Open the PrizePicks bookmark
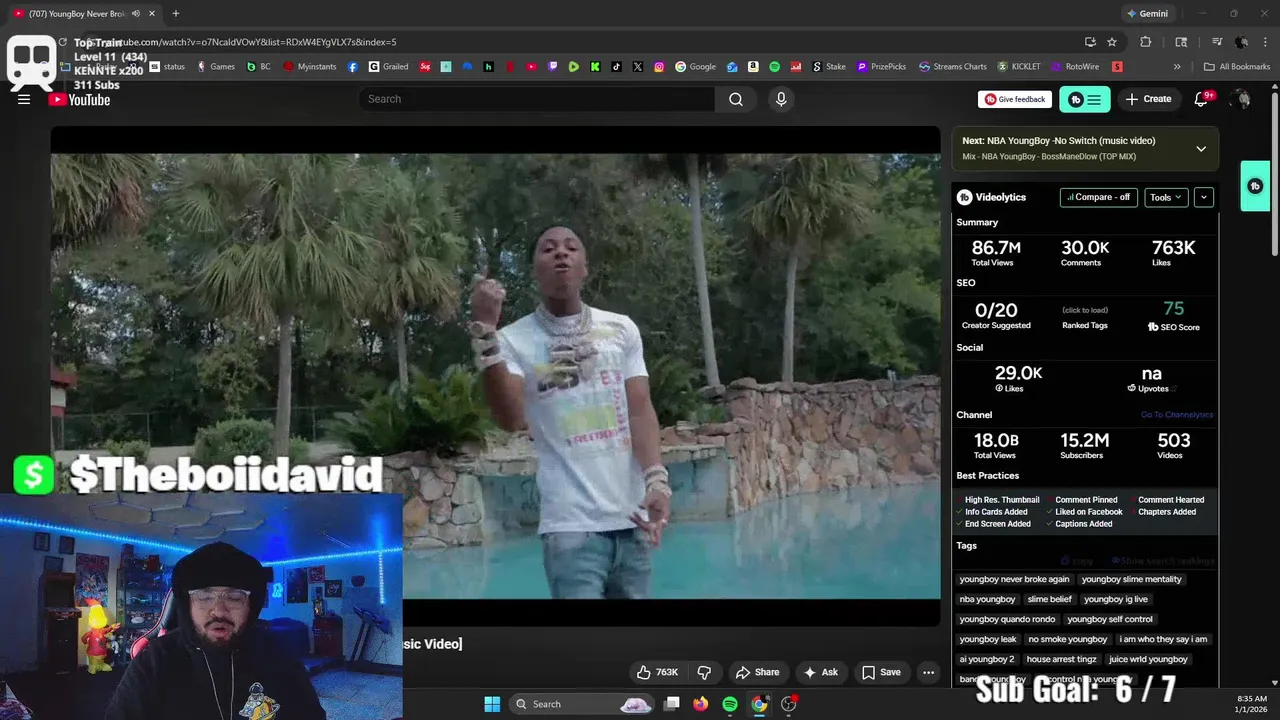This screenshot has height=720, width=1280. pos(882,67)
